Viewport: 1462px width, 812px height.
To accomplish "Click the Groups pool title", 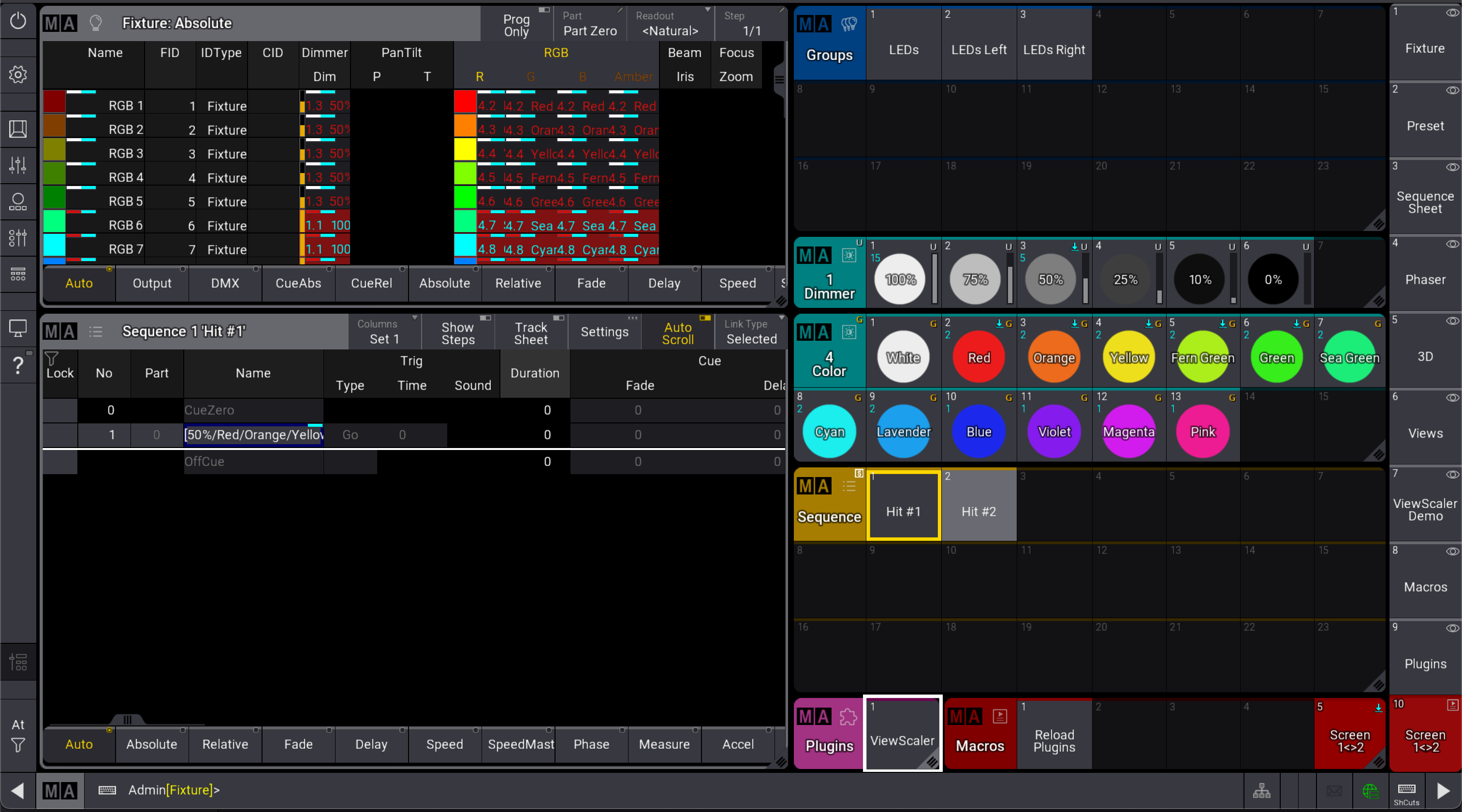I will pos(829,43).
